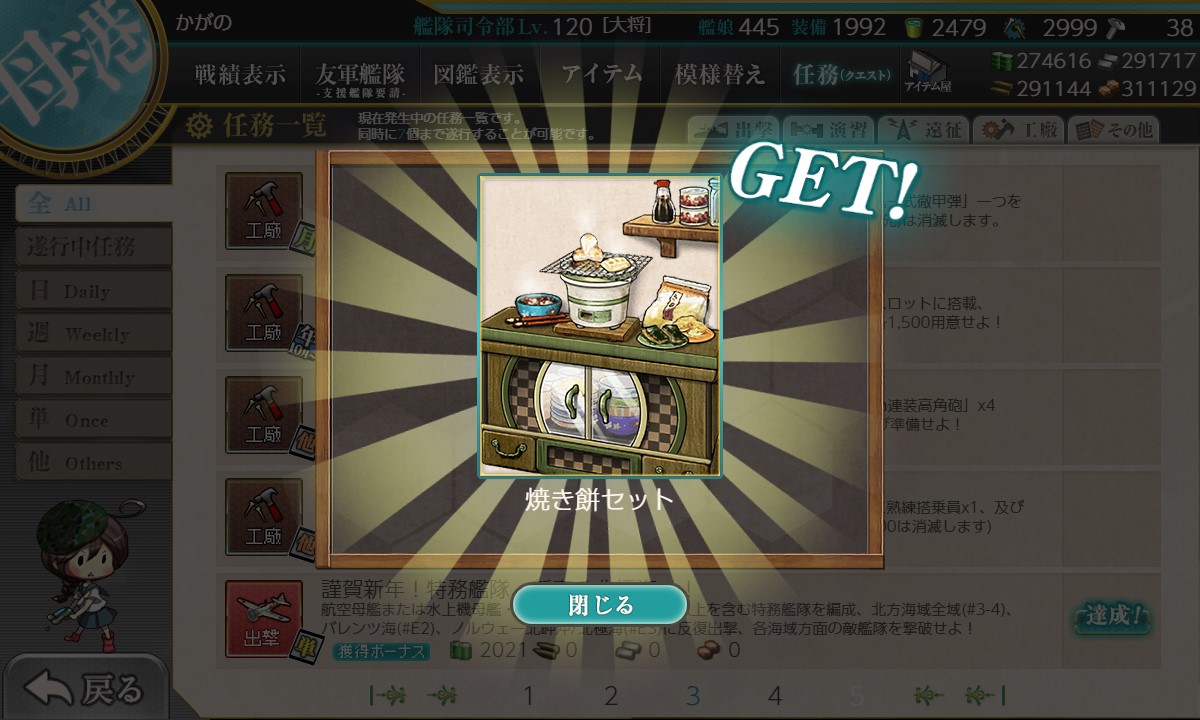Open 戦績表示 in the top menu
This screenshot has width=1200, height=720.
point(240,74)
